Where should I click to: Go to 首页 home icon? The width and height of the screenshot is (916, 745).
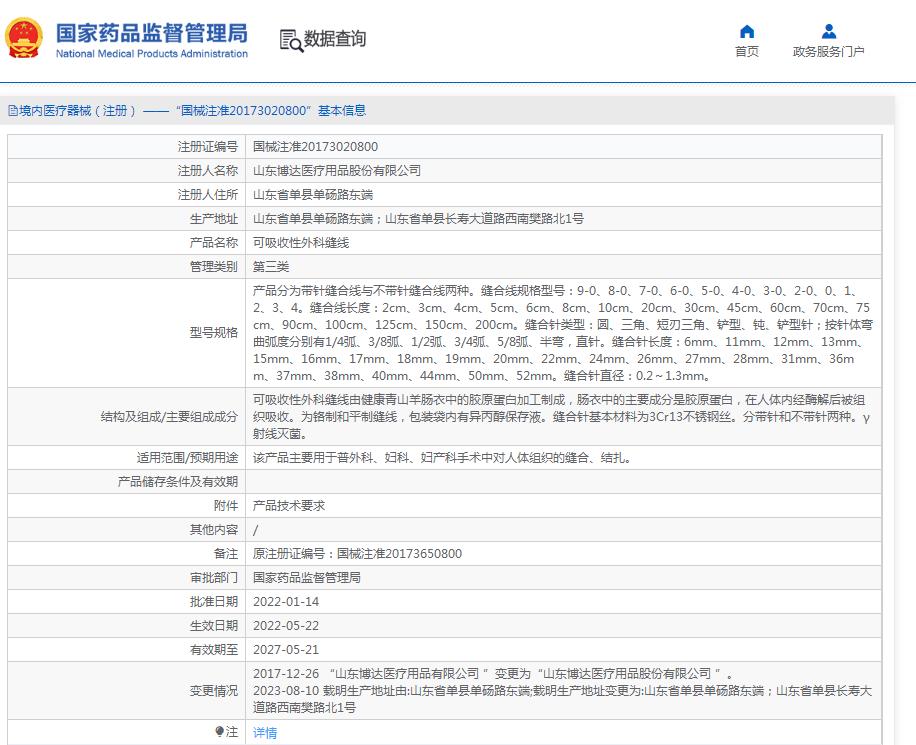(x=747, y=32)
